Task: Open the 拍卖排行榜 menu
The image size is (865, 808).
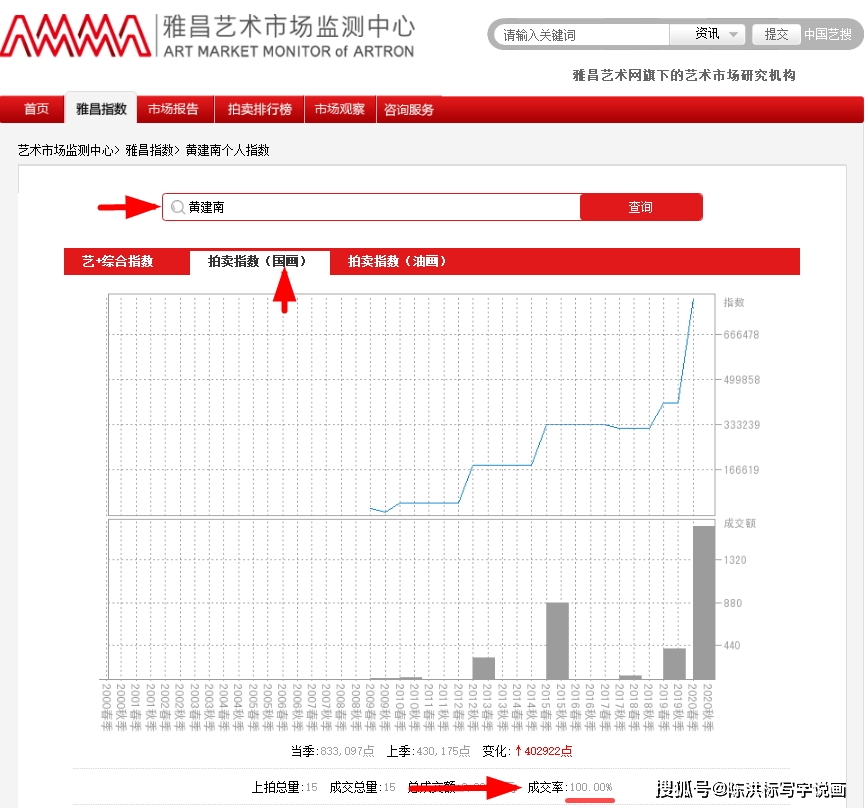Action: click(x=259, y=109)
